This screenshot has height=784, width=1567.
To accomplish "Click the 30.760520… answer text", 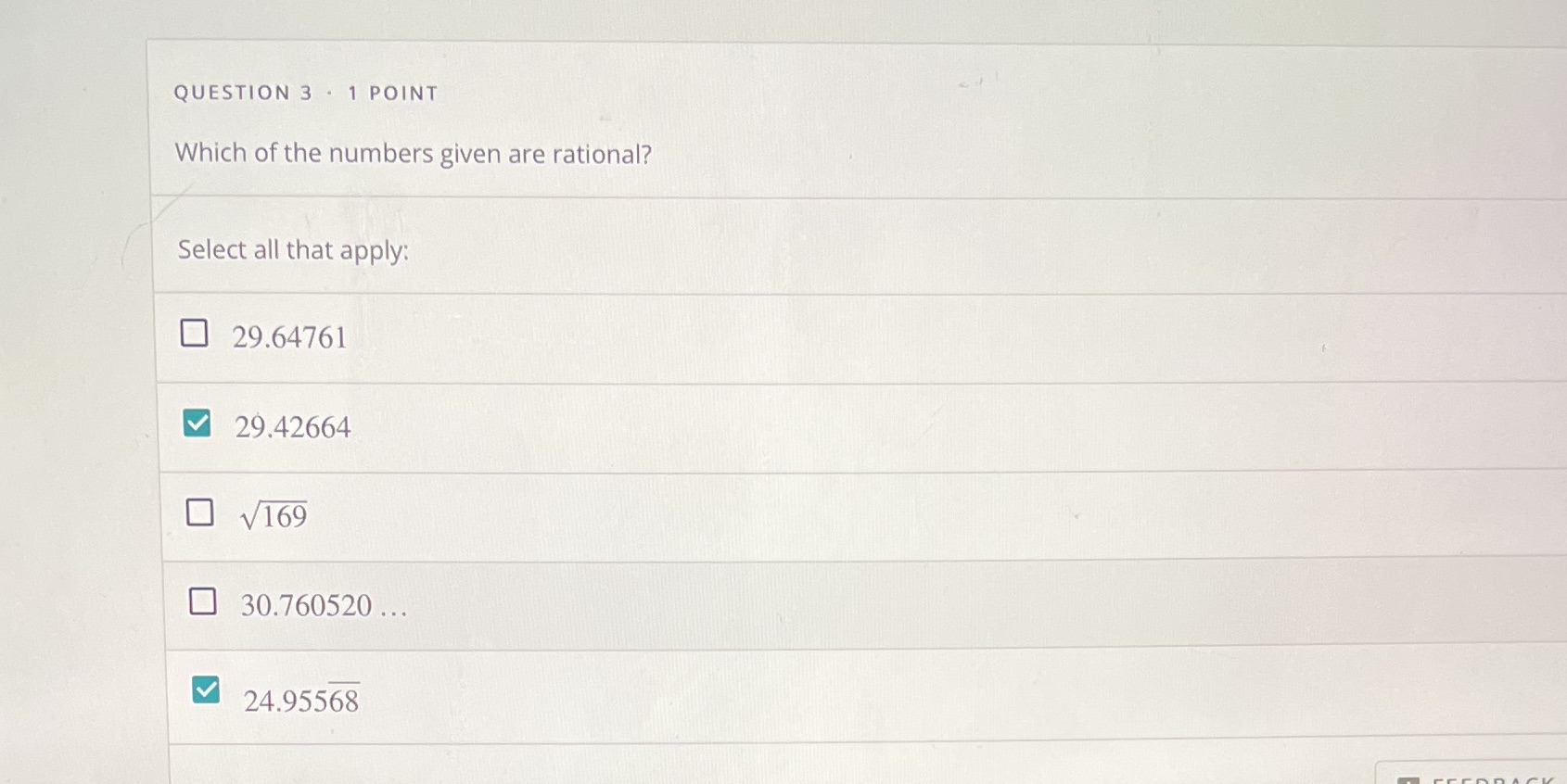I will click(x=323, y=605).
